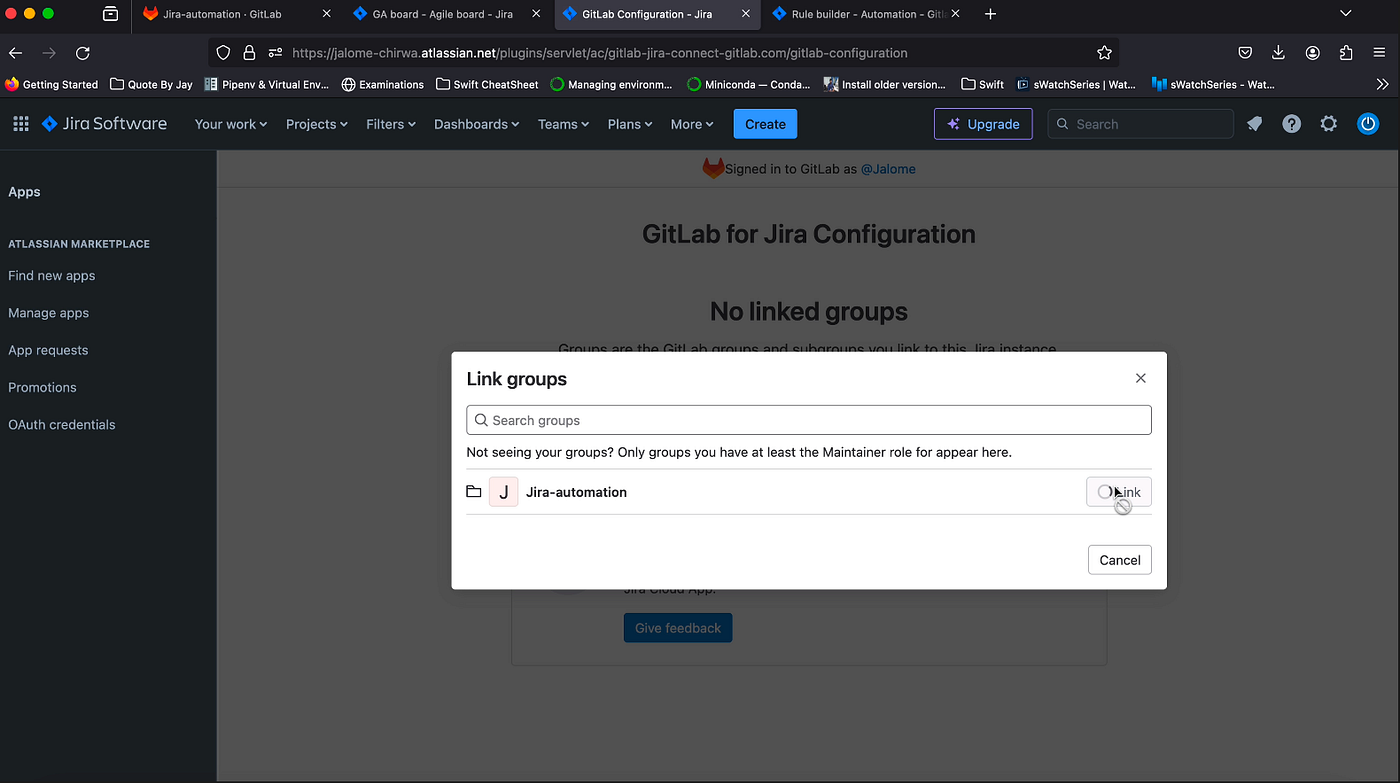This screenshot has width=1400, height=783.
Task: Open the Swift CheatSheet bookmark folder
Action: tap(487, 84)
